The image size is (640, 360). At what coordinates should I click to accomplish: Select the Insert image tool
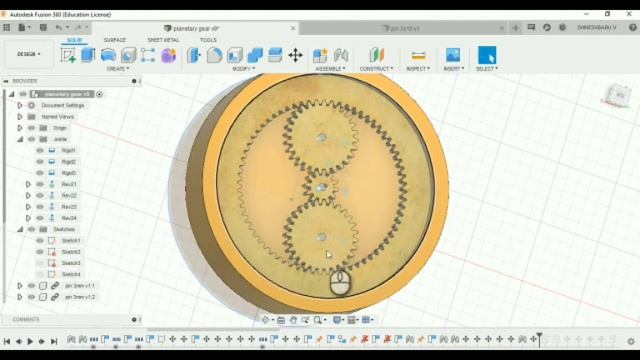click(453, 55)
